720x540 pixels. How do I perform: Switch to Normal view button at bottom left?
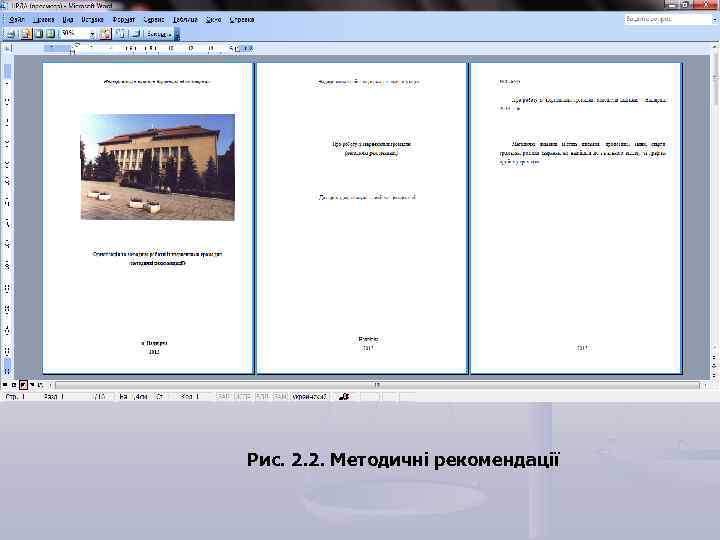[5, 385]
